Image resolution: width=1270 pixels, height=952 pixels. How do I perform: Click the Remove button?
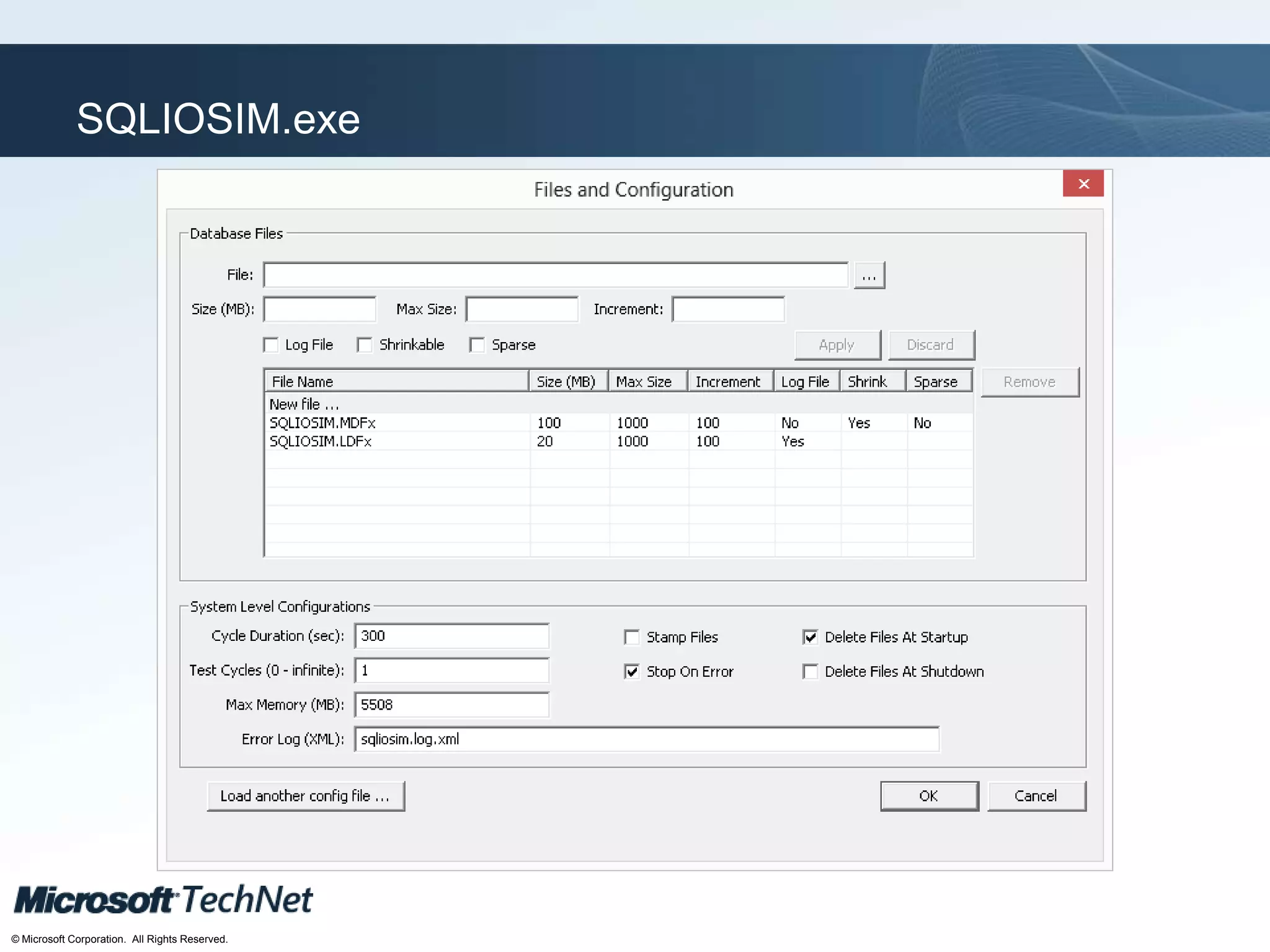click(x=1030, y=382)
